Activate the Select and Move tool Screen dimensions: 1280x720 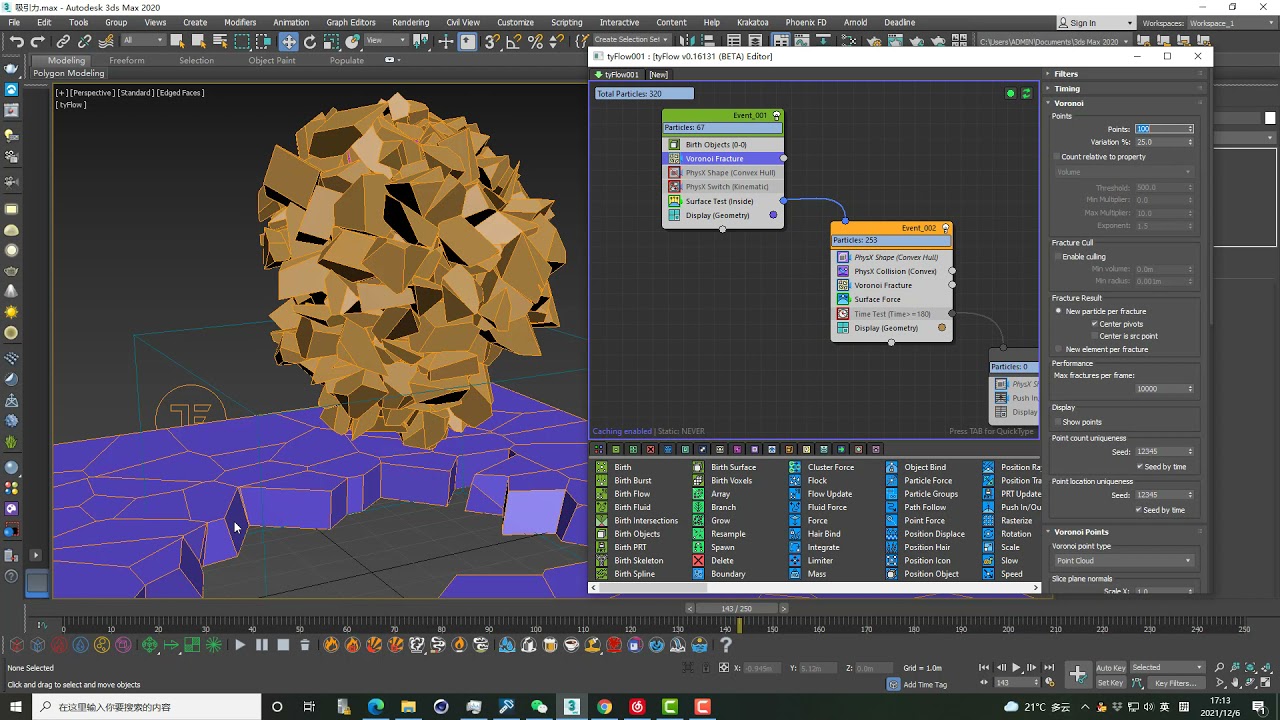[288, 41]
